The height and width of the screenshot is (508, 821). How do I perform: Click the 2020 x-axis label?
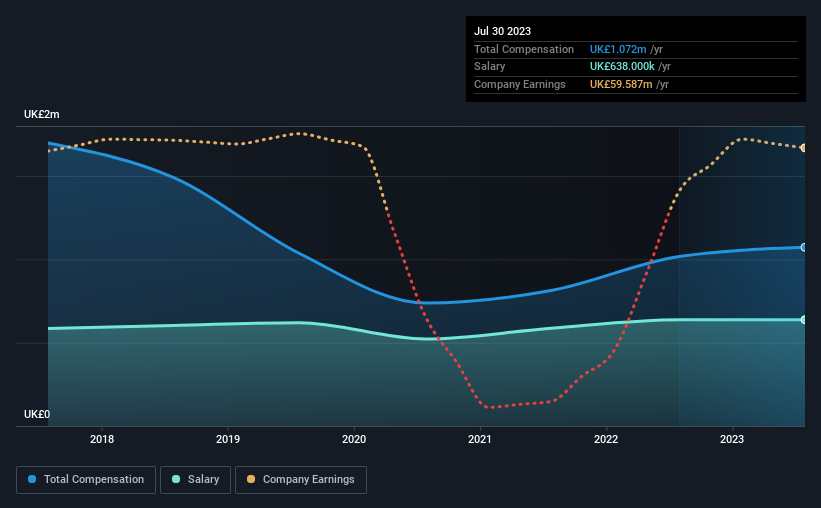pos(354,439)
